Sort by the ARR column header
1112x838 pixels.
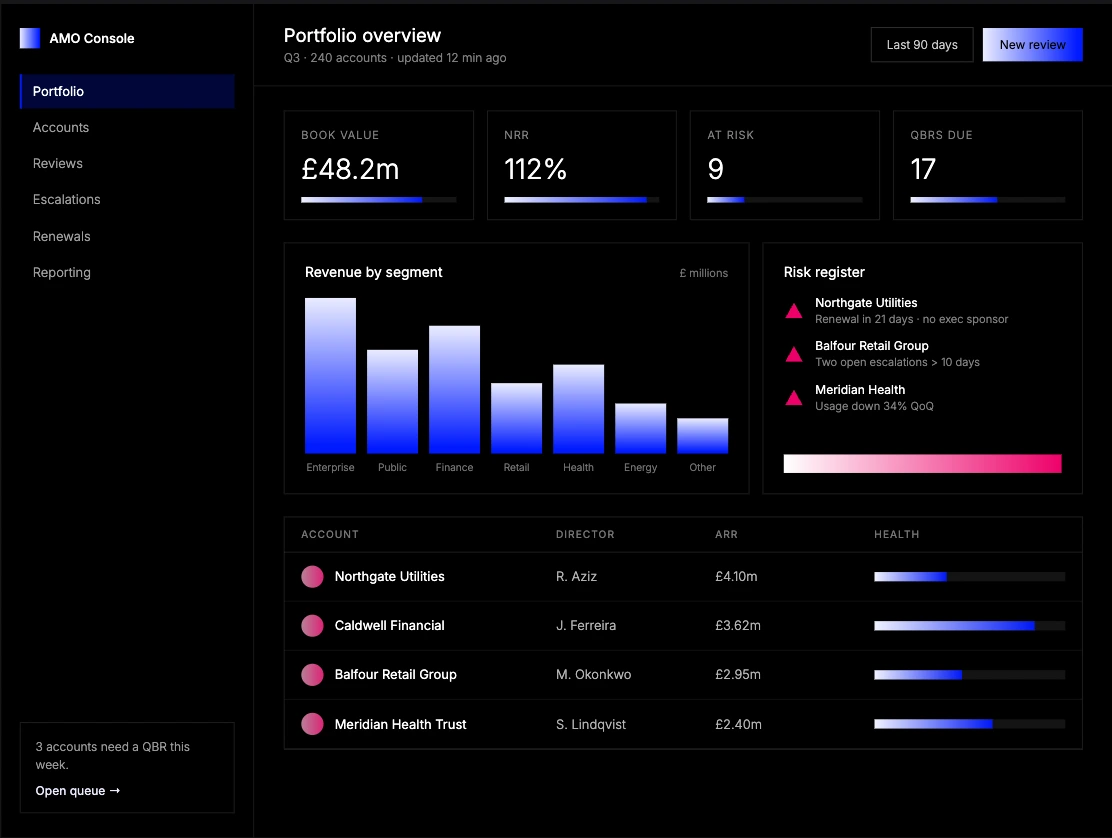click(x=726, y=535)
